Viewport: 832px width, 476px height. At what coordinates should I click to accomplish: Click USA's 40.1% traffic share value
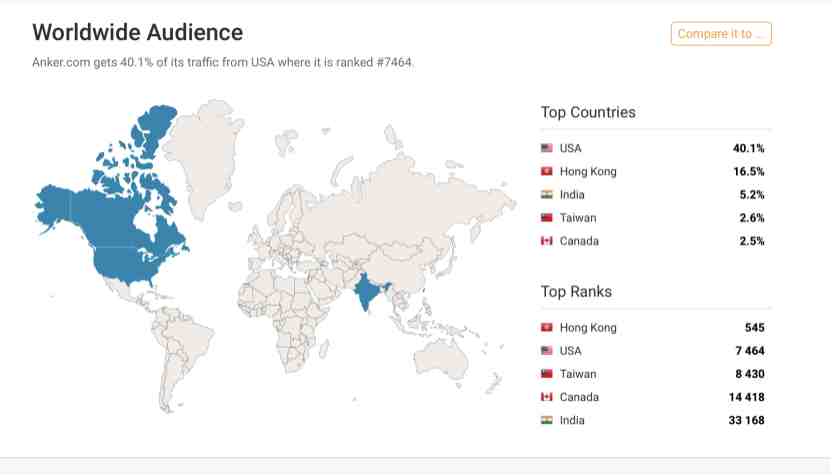click(x=749, y=148)
